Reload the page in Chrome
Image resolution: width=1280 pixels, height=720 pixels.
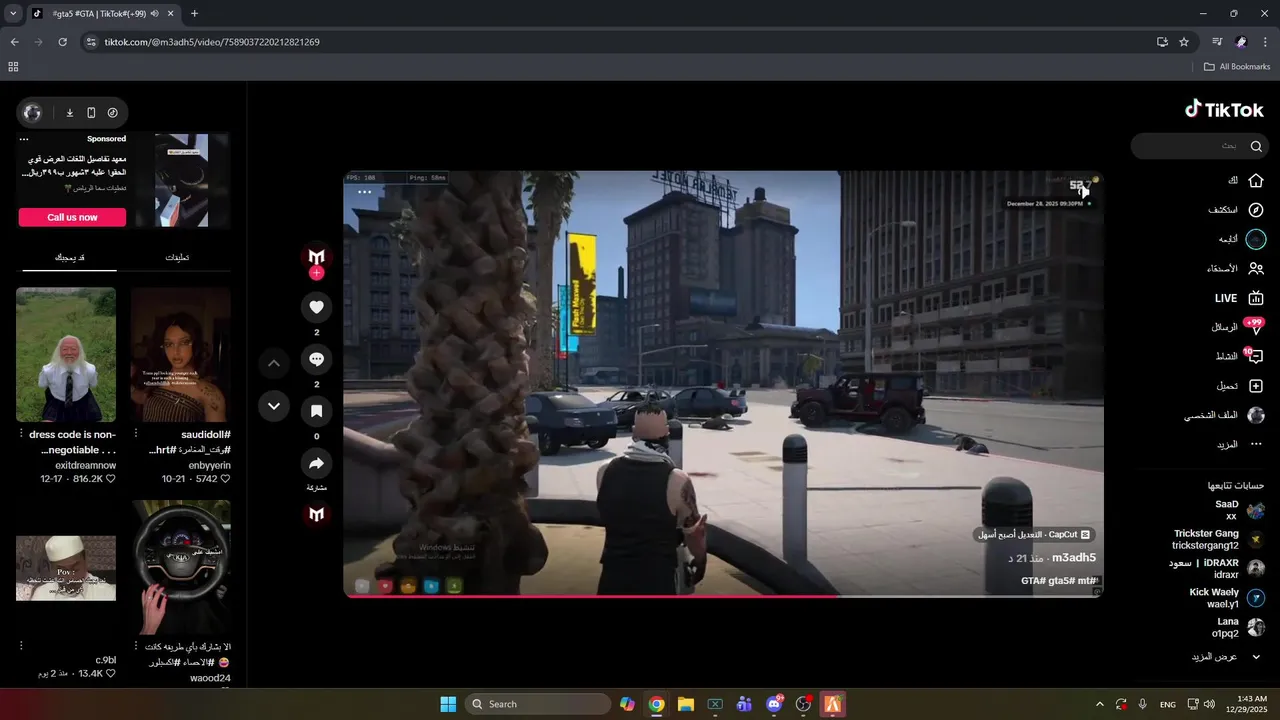[x=62, y=42]
